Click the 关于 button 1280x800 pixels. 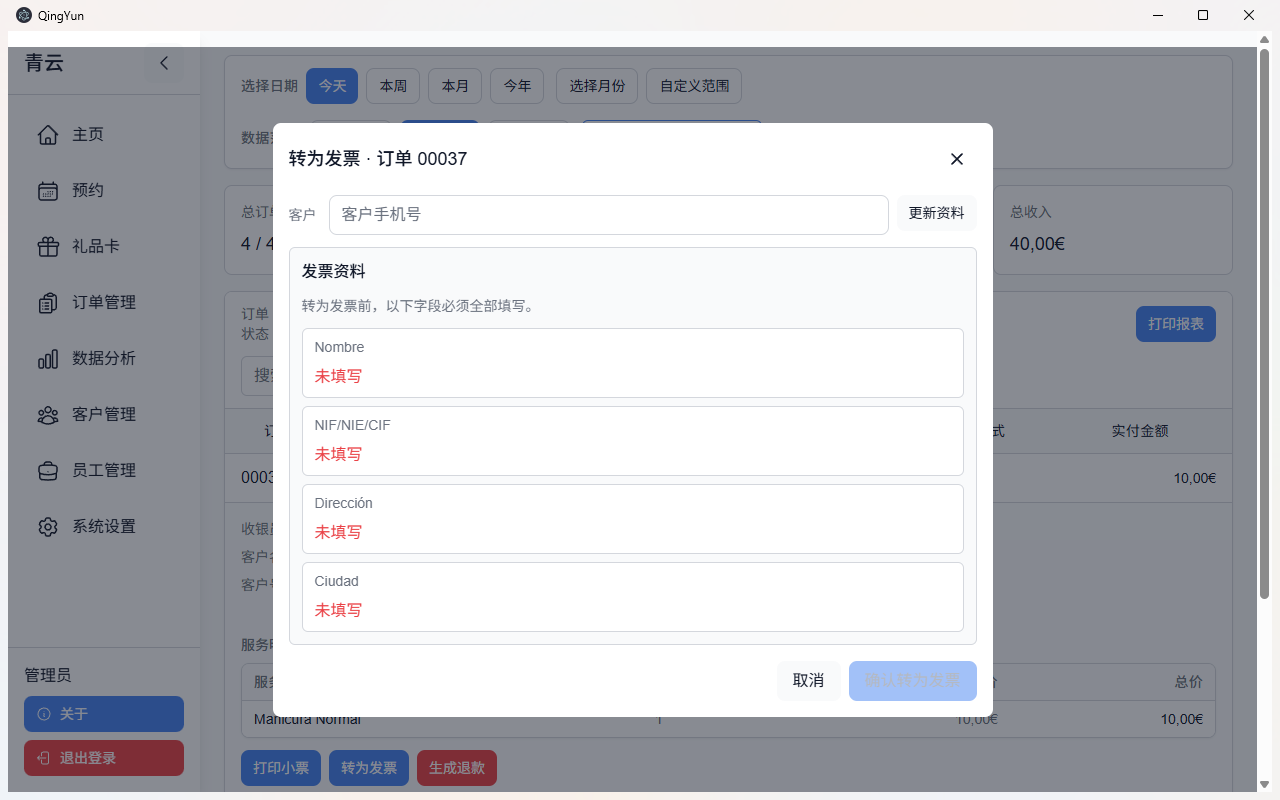104,714
